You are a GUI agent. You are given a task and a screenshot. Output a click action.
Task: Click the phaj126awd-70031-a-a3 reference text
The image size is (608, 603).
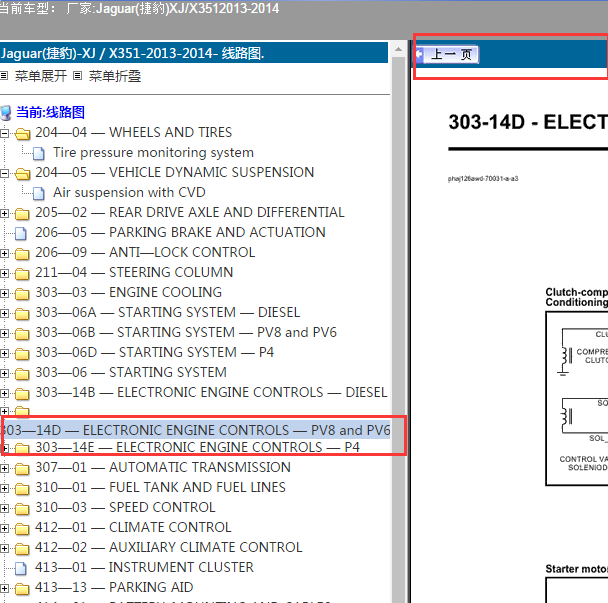click(483, 179)
